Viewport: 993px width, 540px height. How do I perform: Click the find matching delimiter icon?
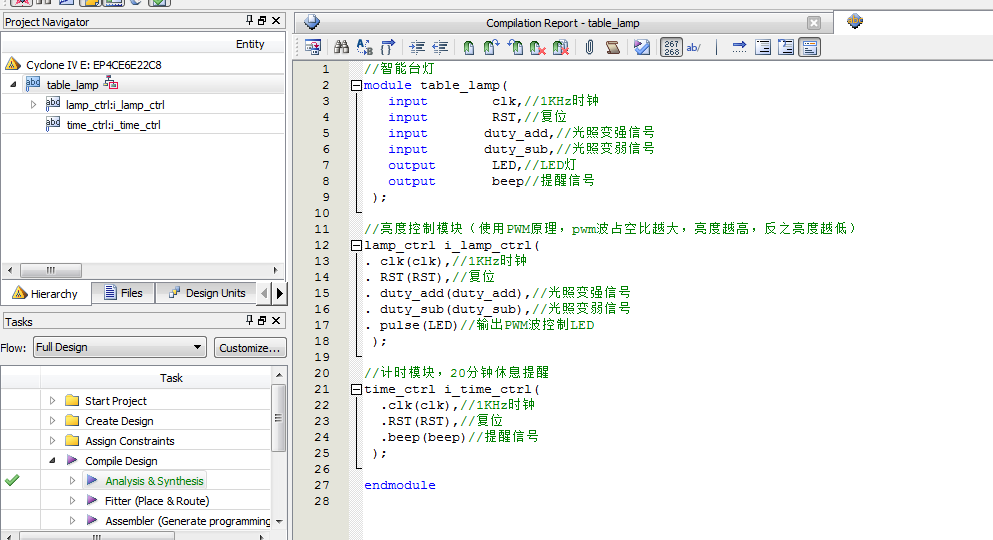click(x=388, y=47)
